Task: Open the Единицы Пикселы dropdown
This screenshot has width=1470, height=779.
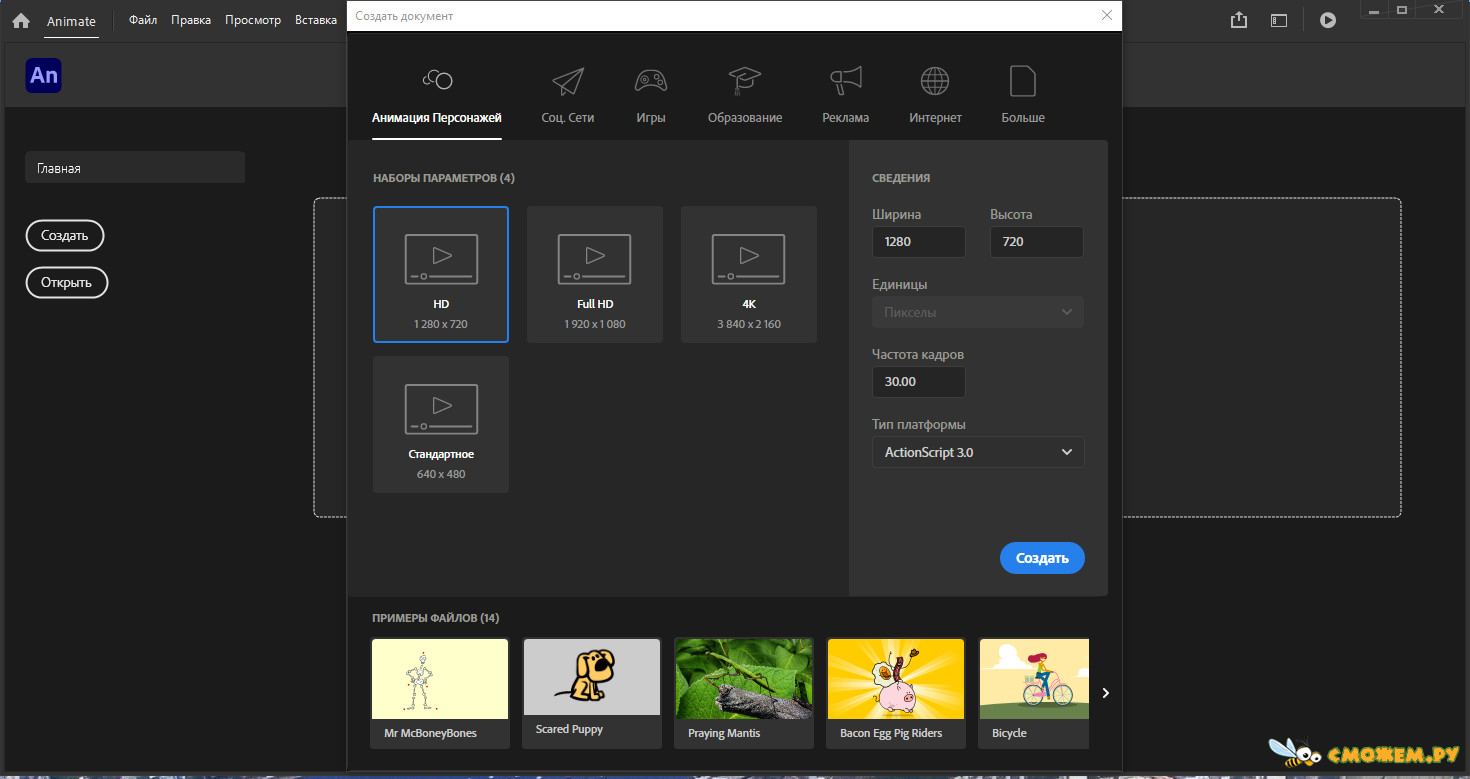Action: 978,312
